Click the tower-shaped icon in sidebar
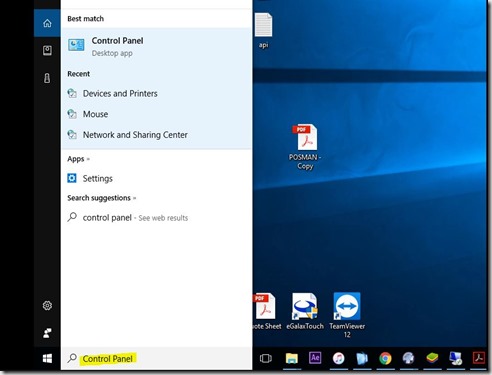The height and width of the screenshot is (375, 492). pos(47,78)
